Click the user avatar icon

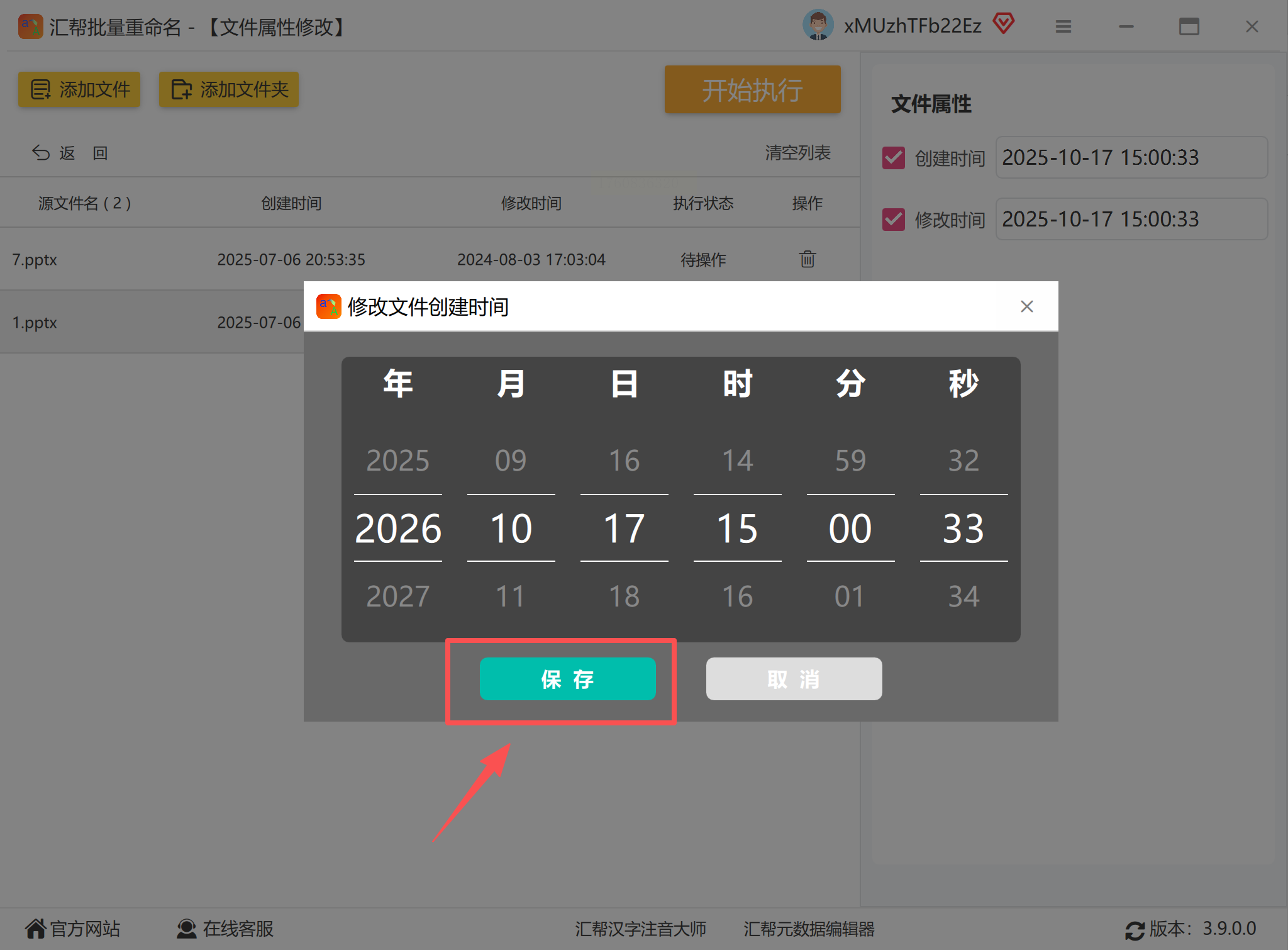818,26
